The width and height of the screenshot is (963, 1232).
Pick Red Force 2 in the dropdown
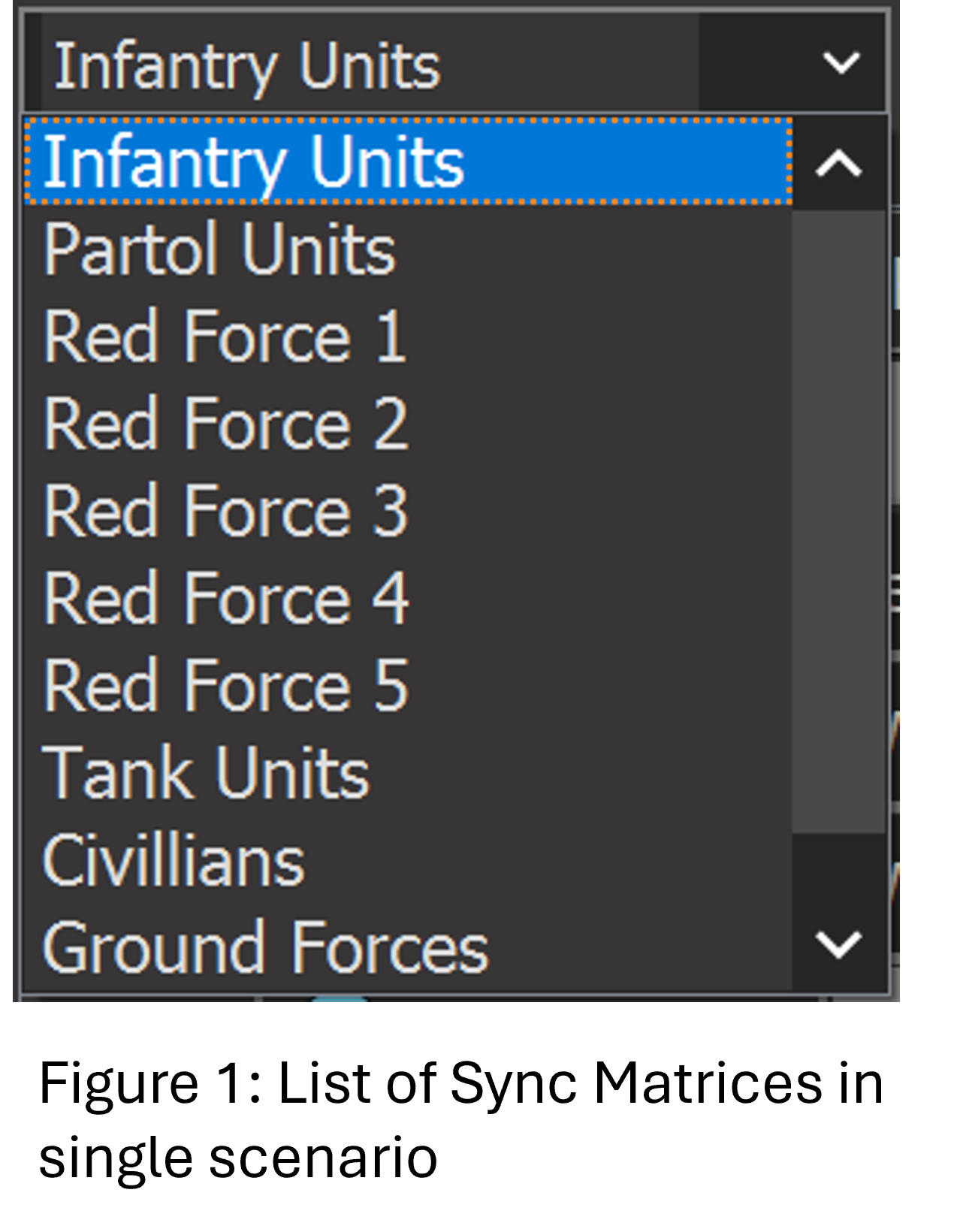click(406, 424)
